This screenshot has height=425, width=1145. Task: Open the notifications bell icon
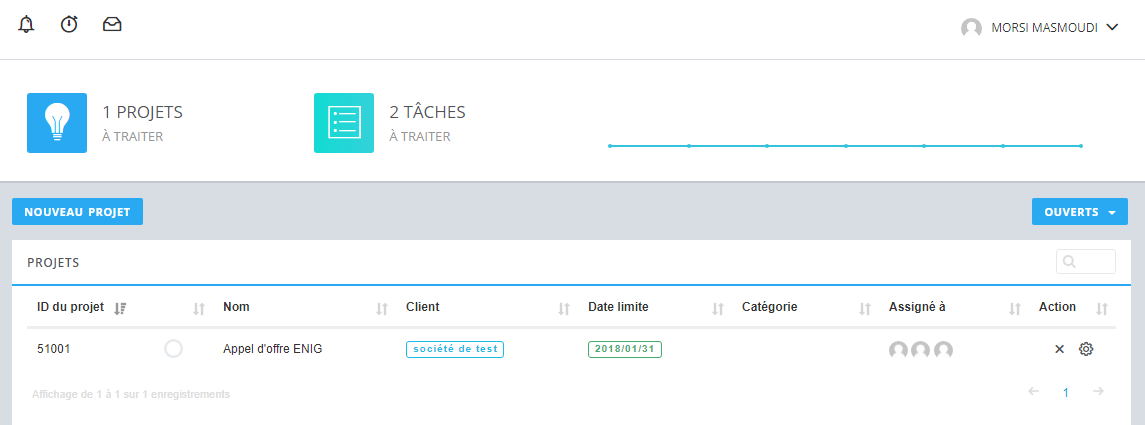point(26,25)
